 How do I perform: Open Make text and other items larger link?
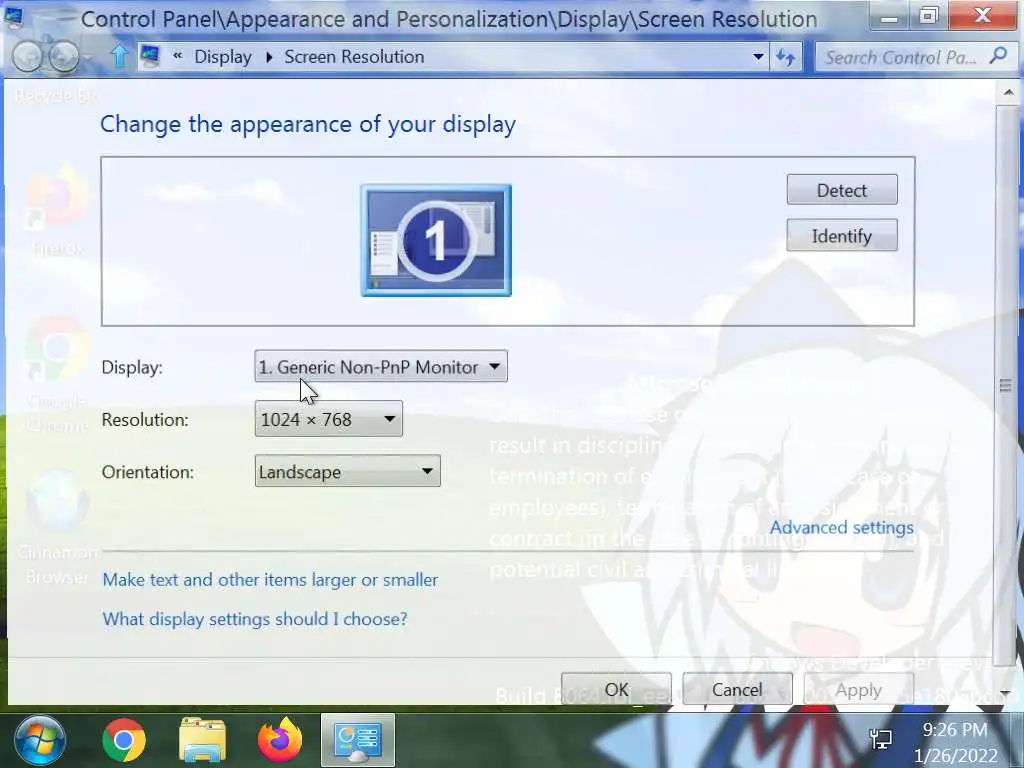(x=270, y=580)
